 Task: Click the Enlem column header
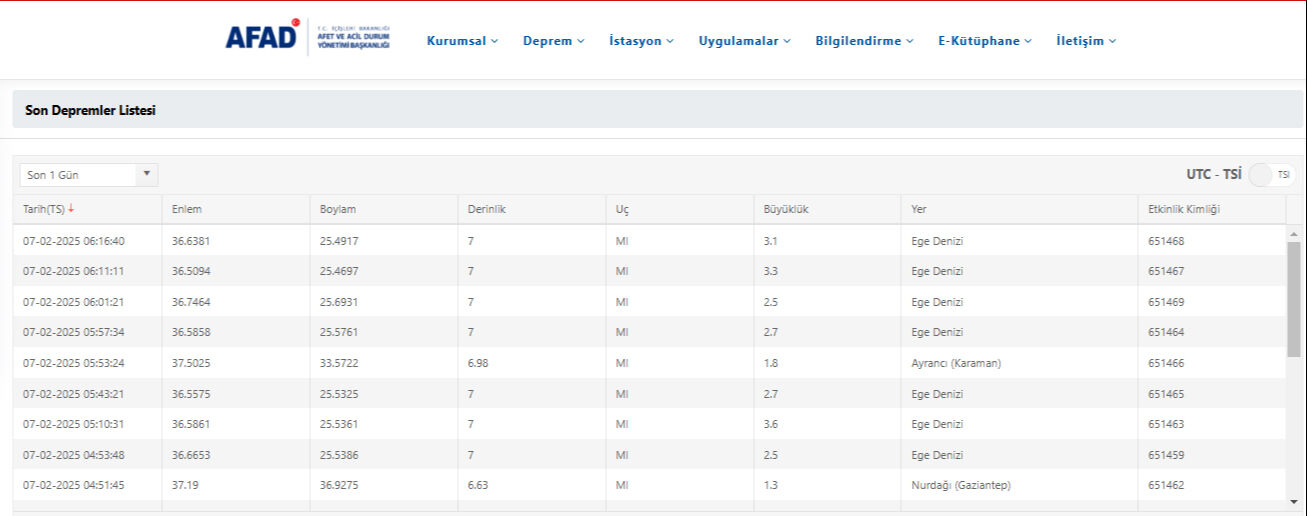point(187,209)
